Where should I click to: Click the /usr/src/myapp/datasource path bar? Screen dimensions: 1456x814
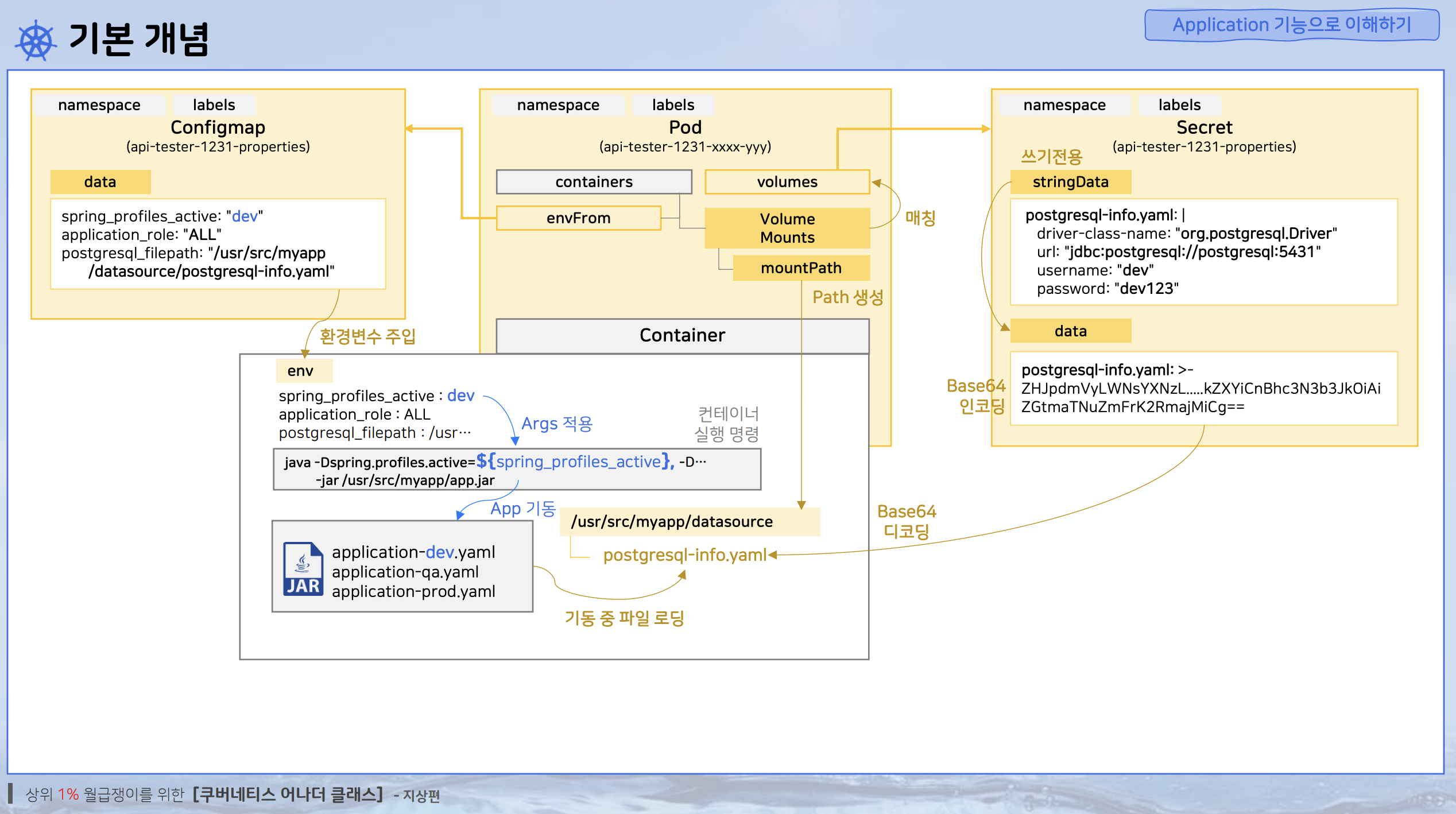(x=689, y=522)
